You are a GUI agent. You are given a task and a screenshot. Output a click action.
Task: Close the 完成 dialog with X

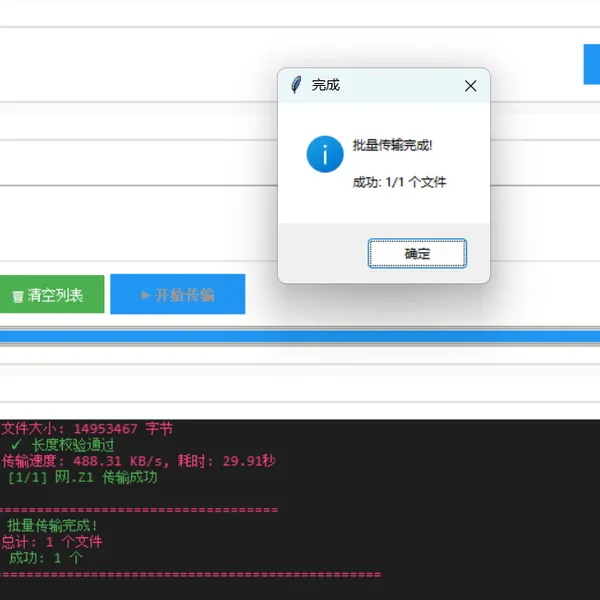470,86
